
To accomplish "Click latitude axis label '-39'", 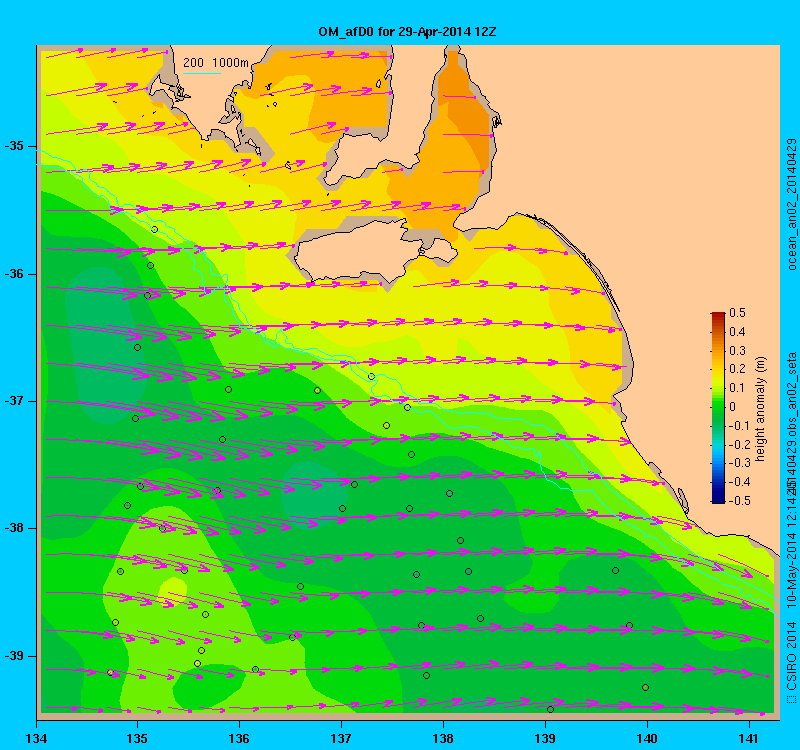I will click(14, 656).
